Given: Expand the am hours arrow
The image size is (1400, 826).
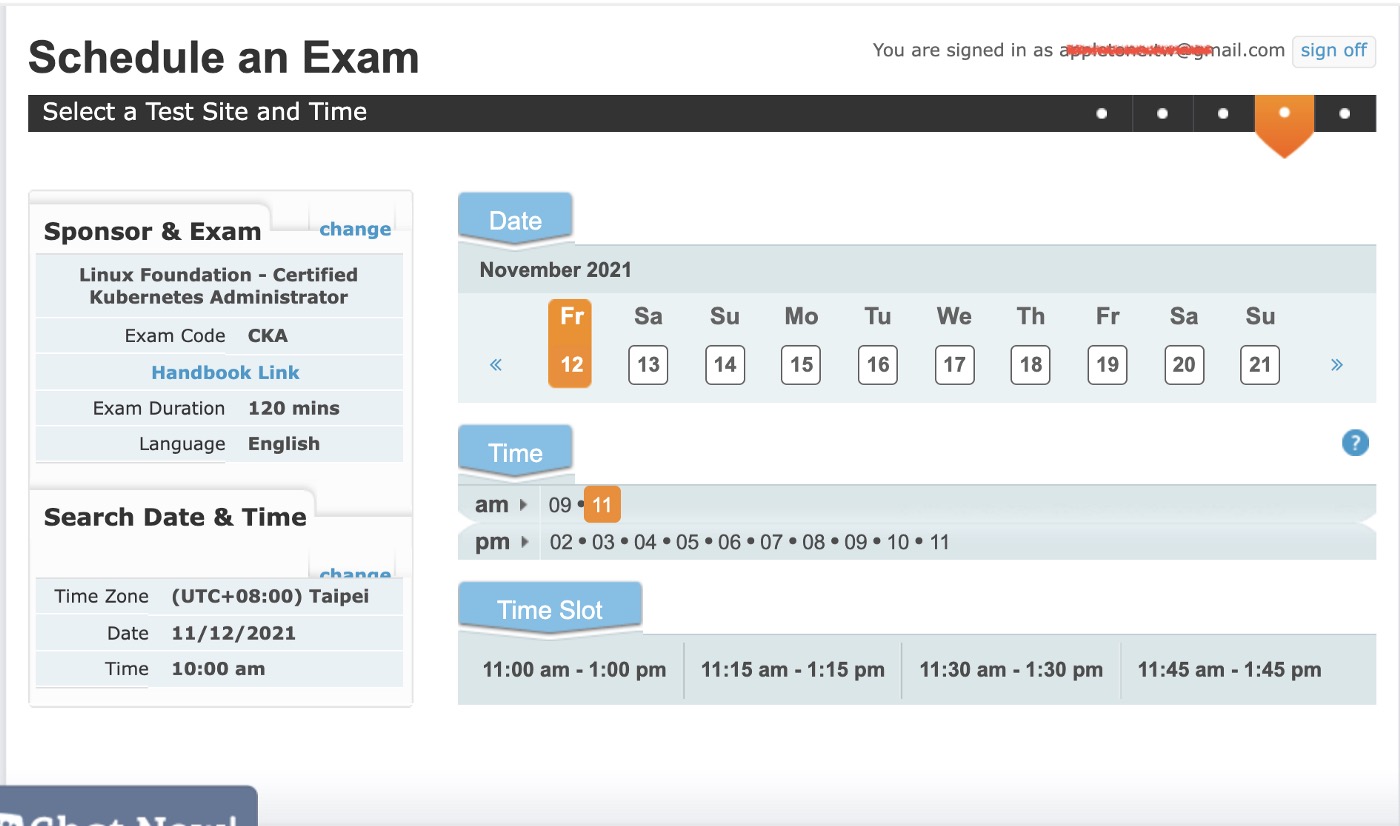Looking at the screenshot, I should click(522, 505).
